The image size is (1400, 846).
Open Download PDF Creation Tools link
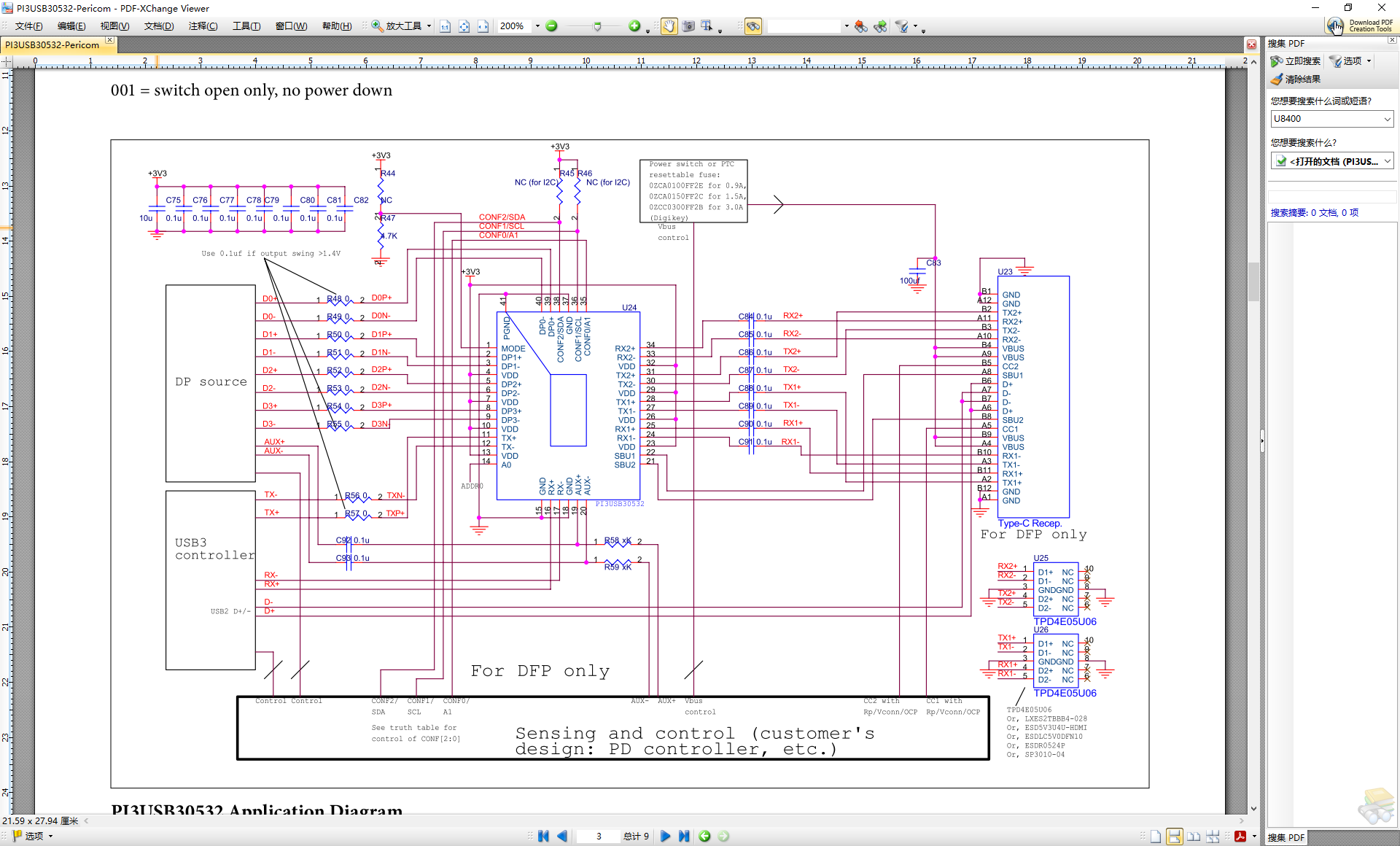tap(1361, 26)
